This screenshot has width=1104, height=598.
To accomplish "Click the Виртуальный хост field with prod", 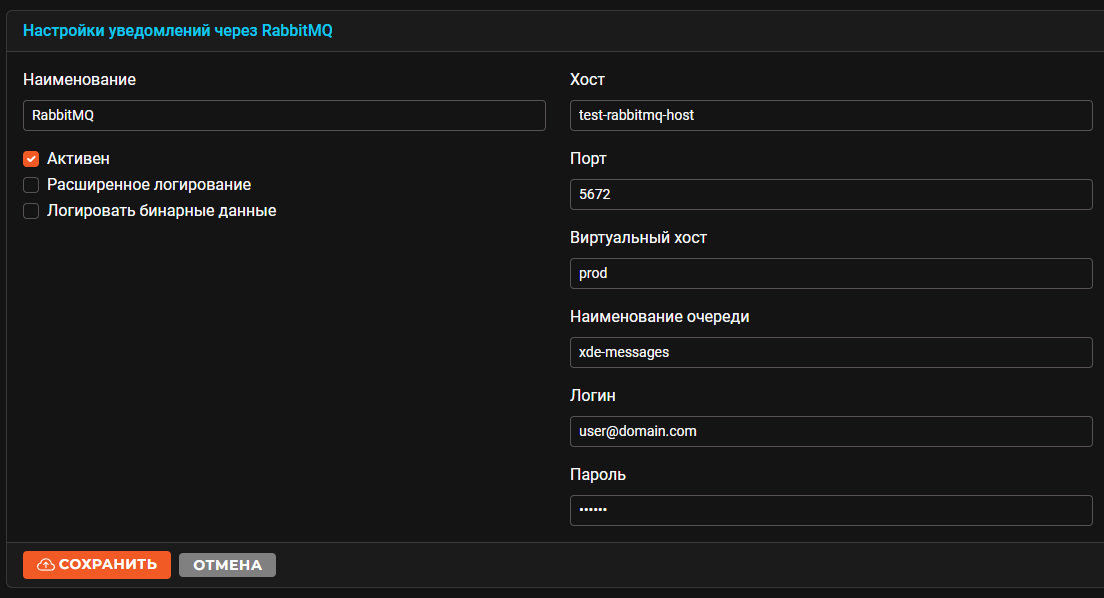I will [x=831, y=273].
